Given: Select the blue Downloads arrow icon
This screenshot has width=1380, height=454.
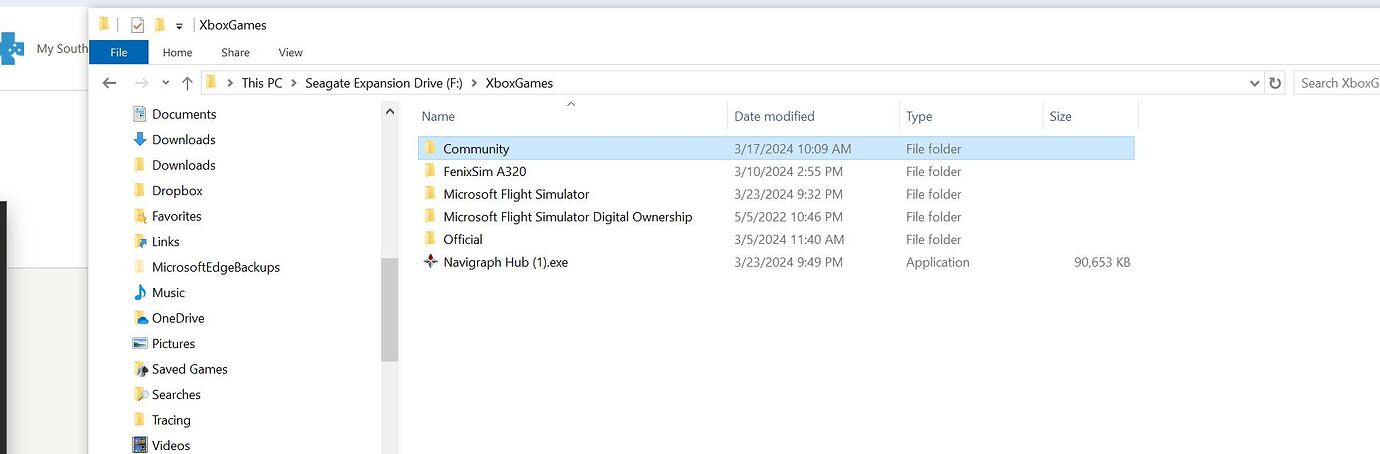Looking at the screenshot, I should pos(140,140).
